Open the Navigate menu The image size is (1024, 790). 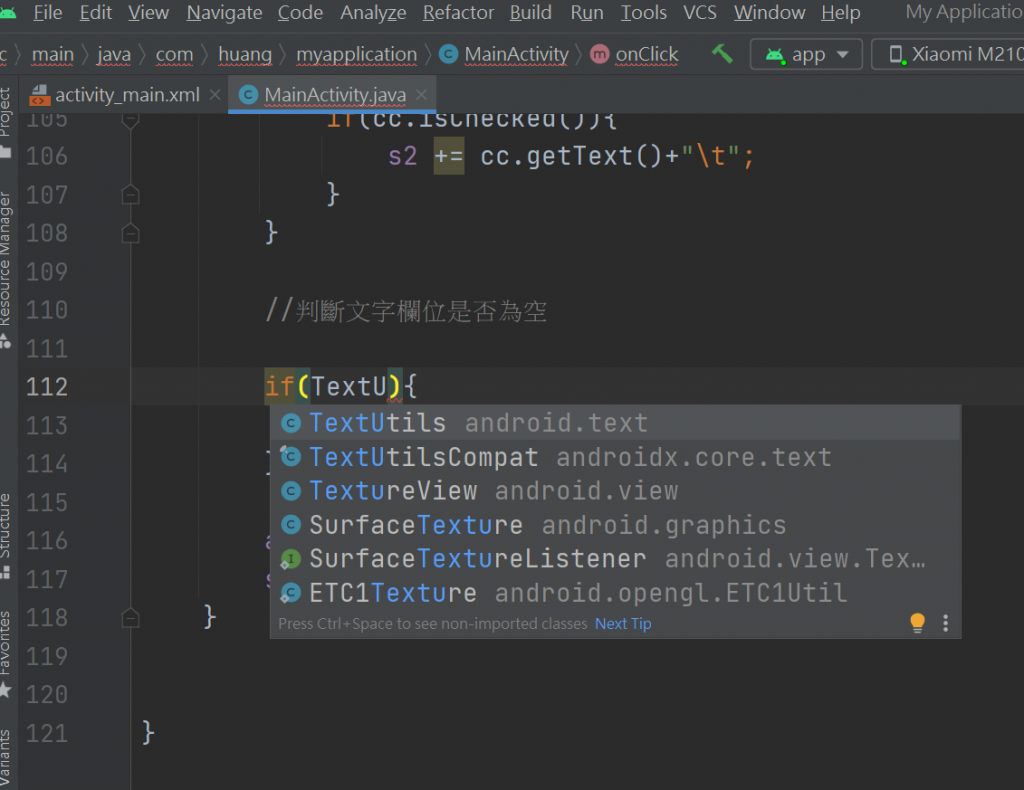coord(224,12)
